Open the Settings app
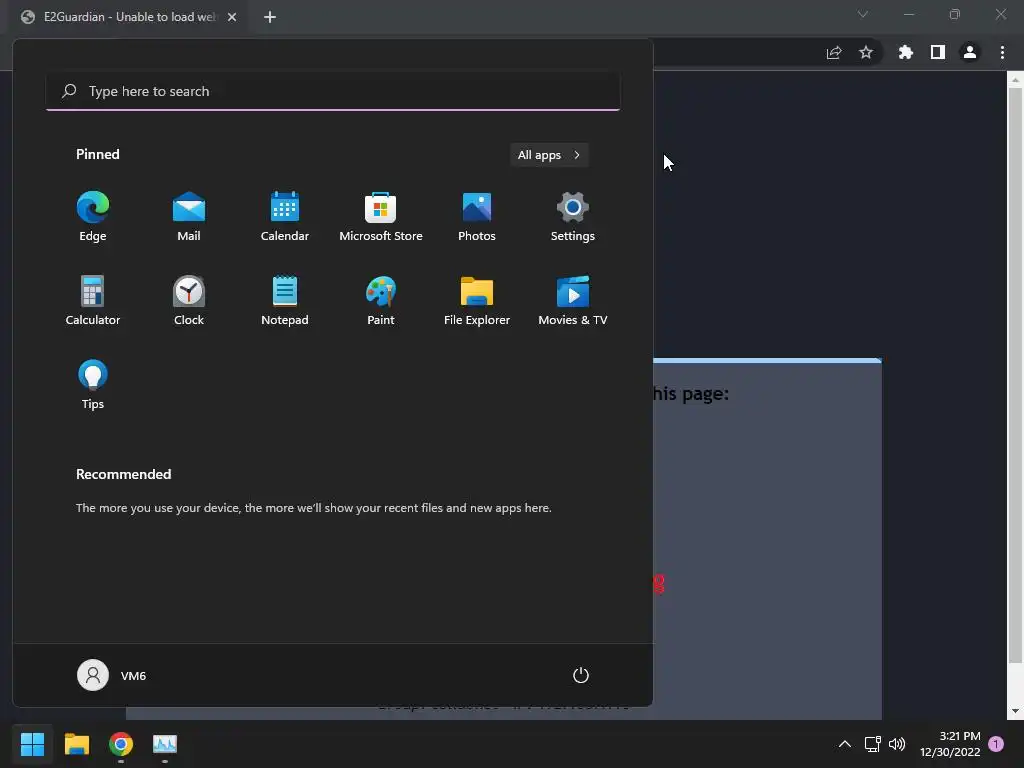This screenshot has width=1024, height=768. (573, 217)
